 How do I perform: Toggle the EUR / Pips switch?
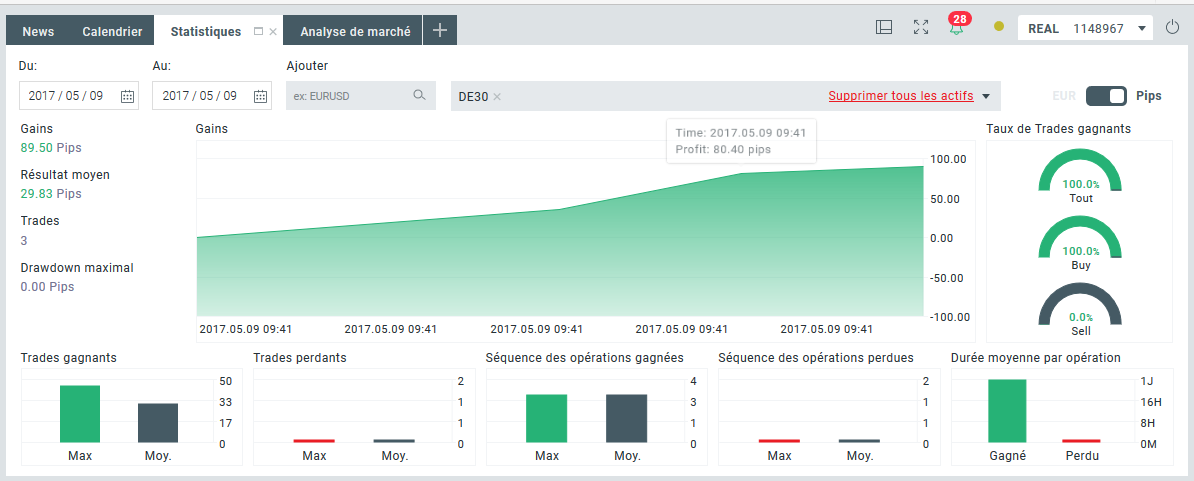tap(1106, 96)
